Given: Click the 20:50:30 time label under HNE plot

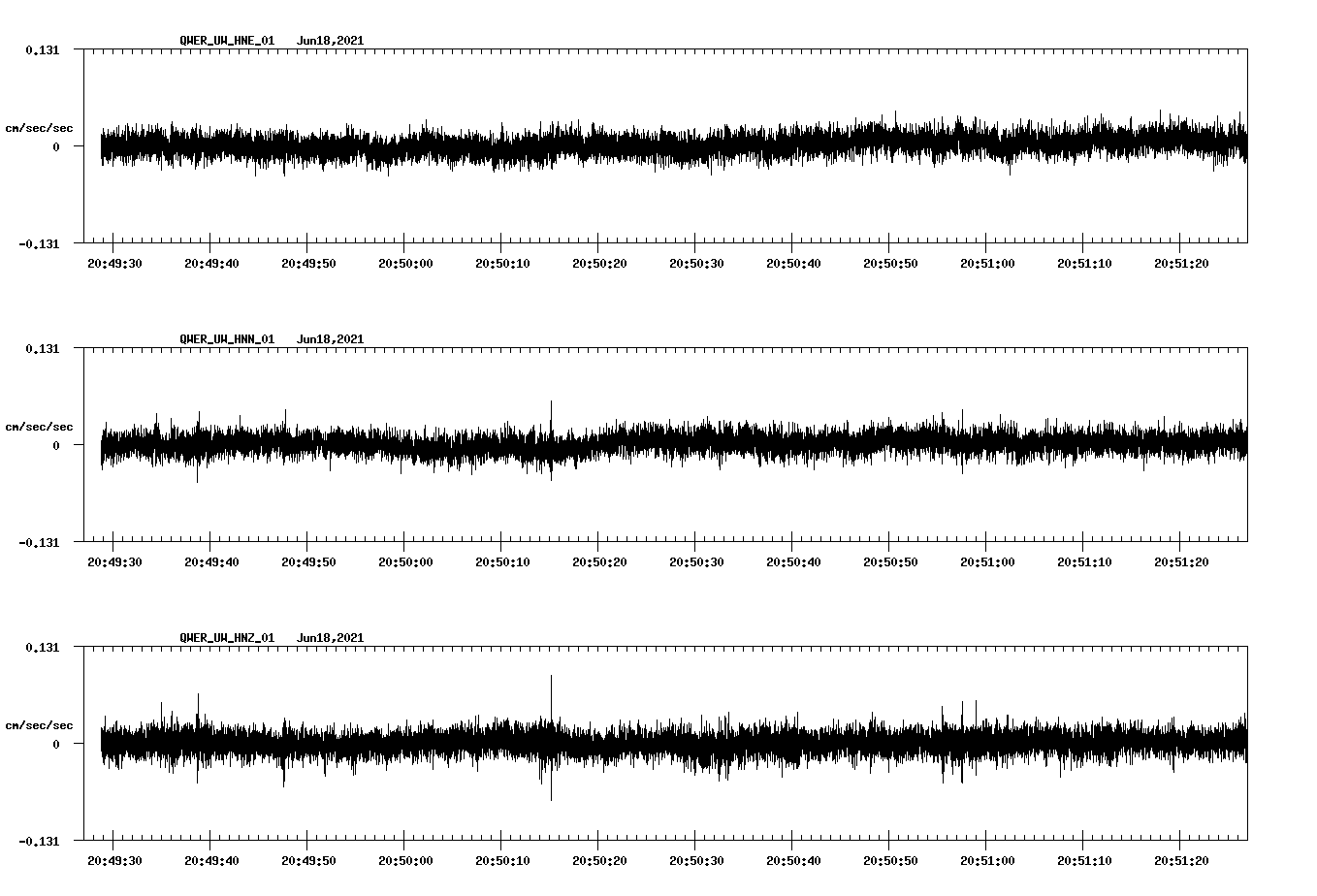Looking at the screenshot, I should click(x=696, y=263).
